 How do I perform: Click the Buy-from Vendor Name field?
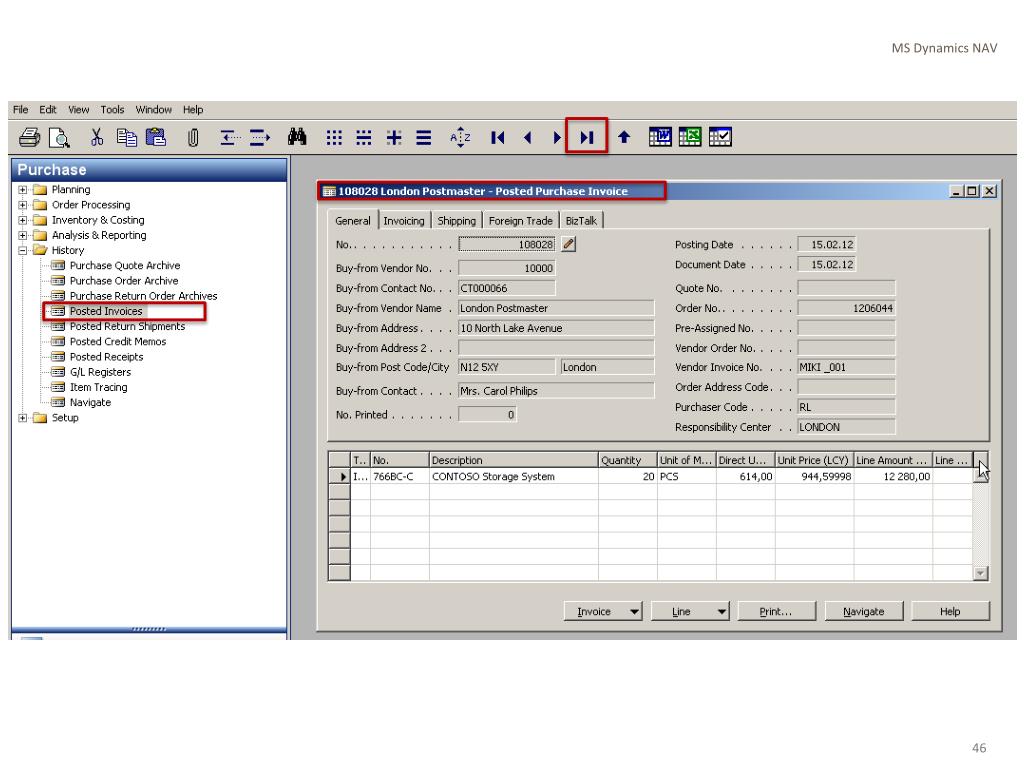556,308
